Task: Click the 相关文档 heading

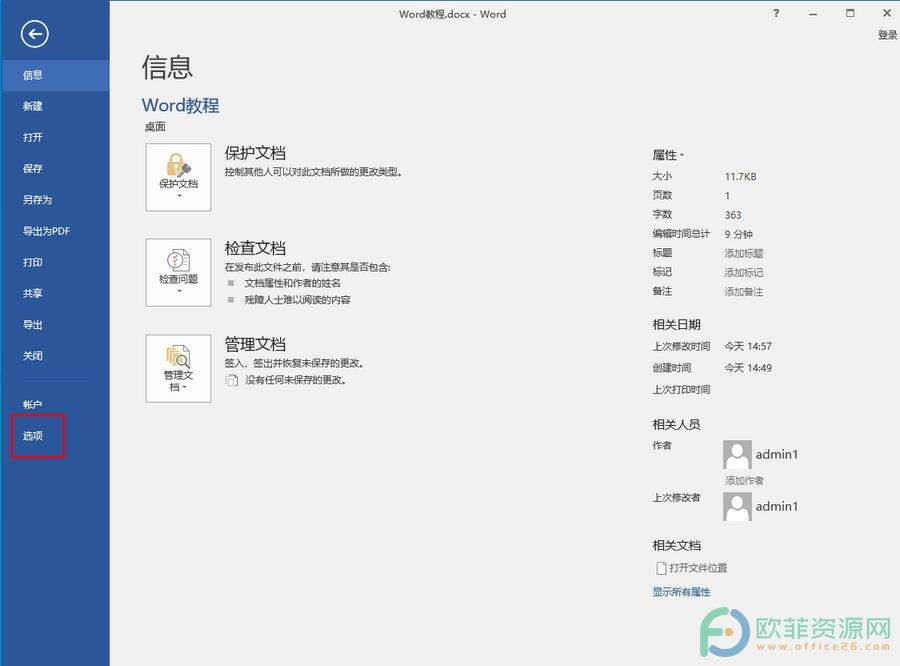Action: (x=676, y=545)
